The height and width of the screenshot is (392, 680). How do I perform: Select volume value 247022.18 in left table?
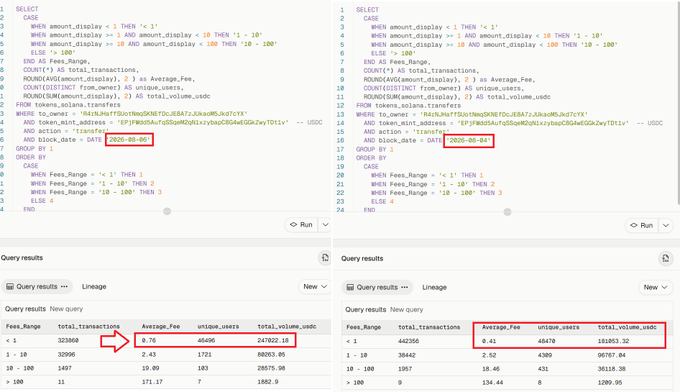(x=273, y=340)
